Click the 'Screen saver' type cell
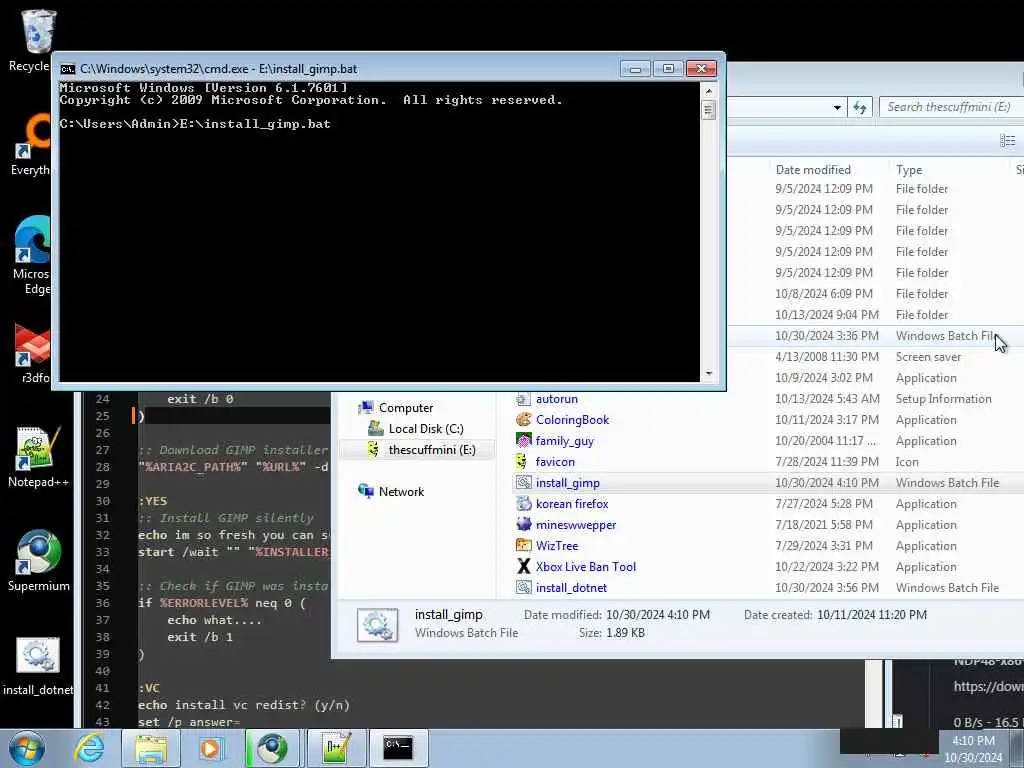The width and height of the screenshot is (1024, 768). [928, 357]
